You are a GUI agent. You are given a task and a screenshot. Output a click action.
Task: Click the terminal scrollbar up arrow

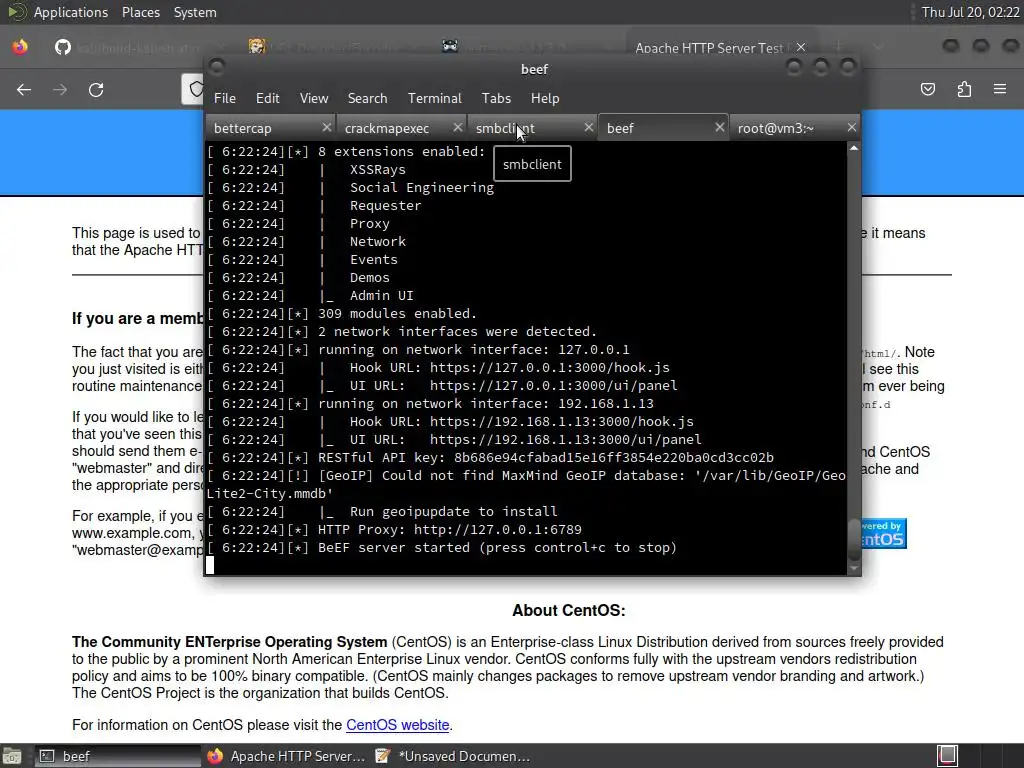point(854,148)
